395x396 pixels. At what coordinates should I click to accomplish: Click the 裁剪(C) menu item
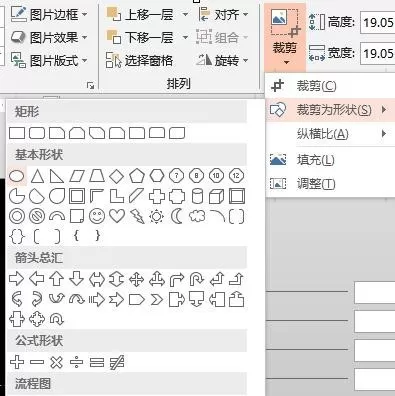[330, 86]
